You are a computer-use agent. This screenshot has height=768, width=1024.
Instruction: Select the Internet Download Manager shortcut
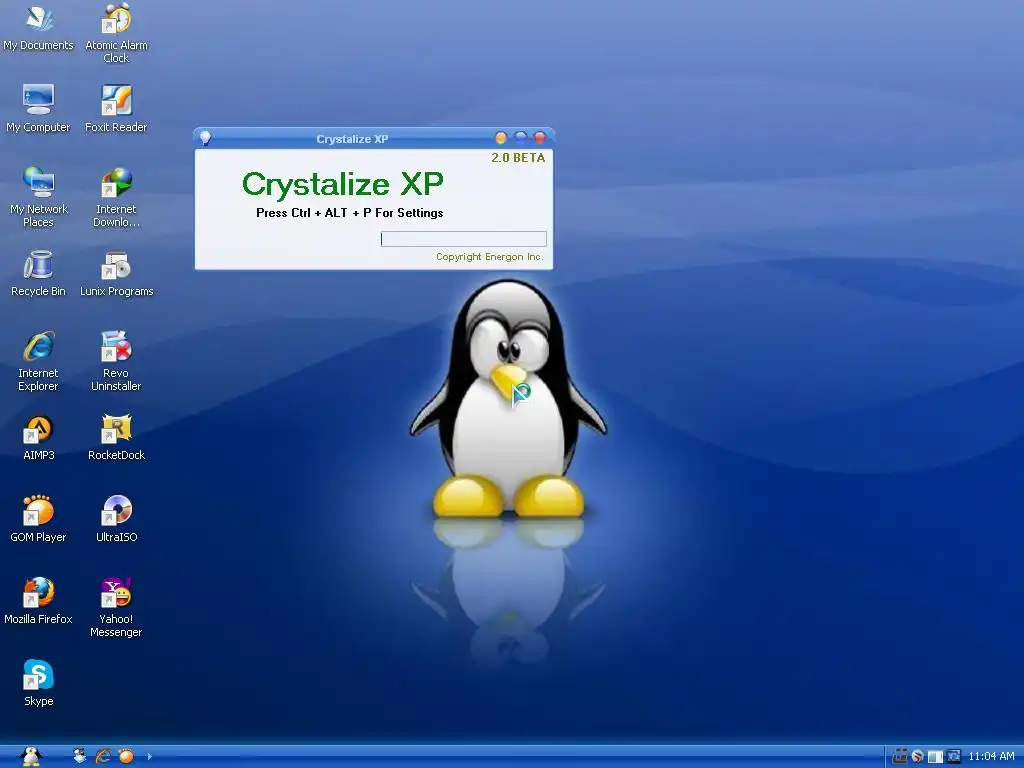coord(116,197)
